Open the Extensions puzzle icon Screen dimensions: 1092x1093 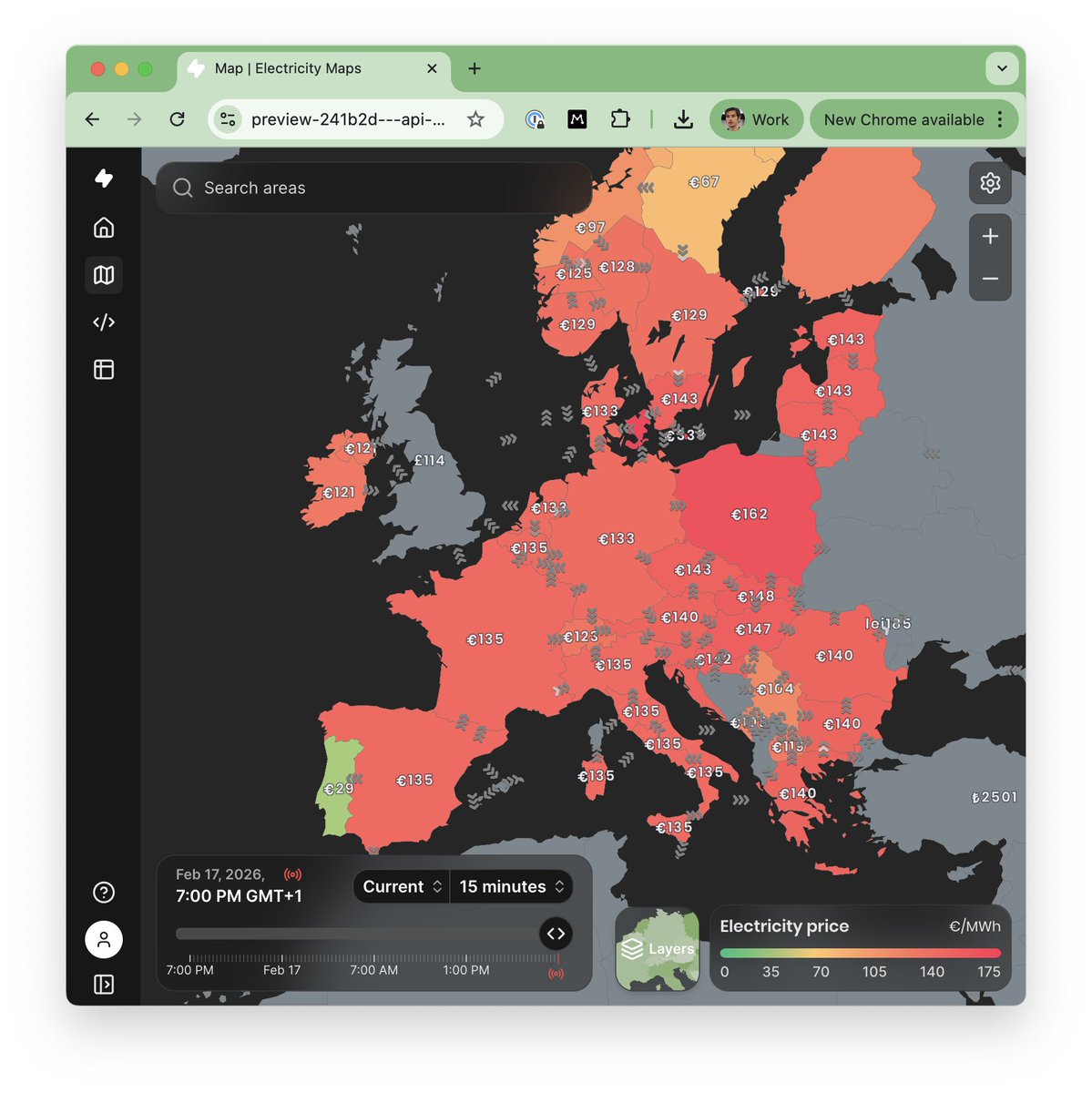click(620, 119)
